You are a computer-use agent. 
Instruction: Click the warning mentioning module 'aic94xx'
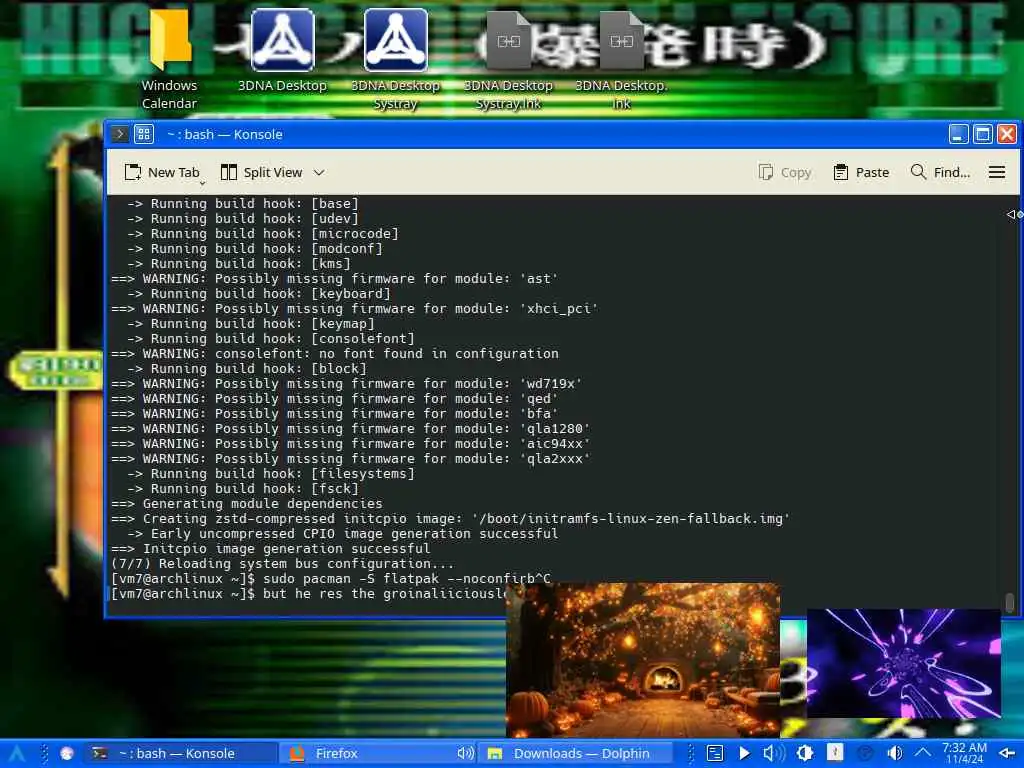351,443
